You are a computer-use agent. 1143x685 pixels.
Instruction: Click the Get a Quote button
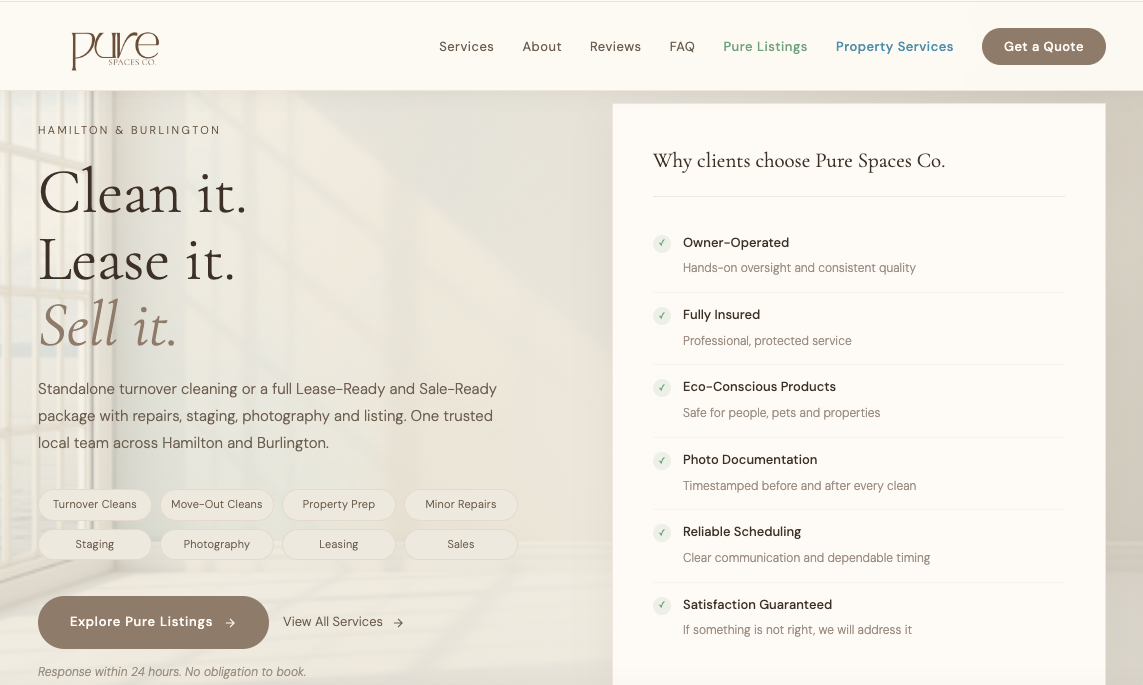coord(1044,47)
